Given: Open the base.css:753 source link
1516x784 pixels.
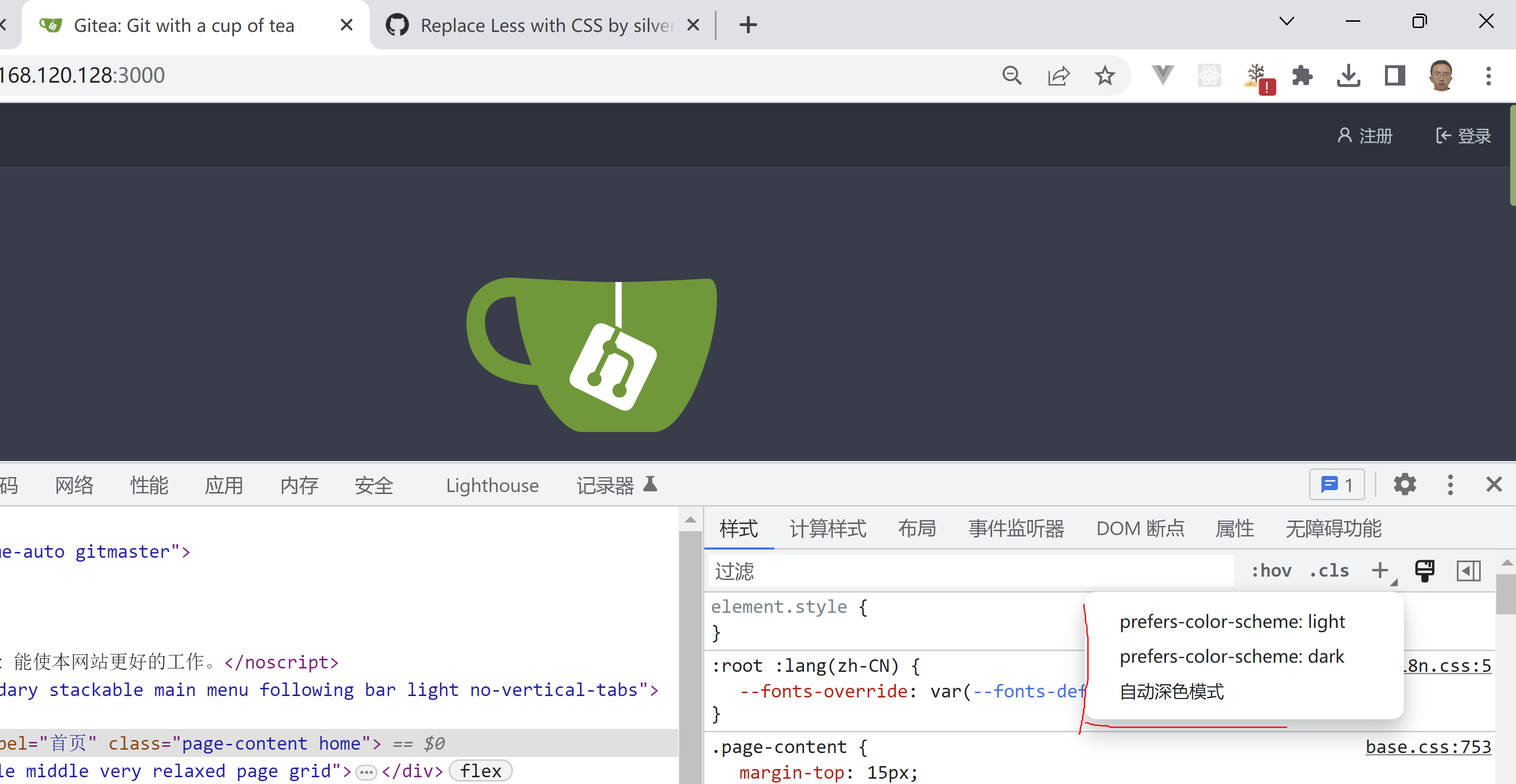Looking at the screenshot, I should click(1428, 747).
